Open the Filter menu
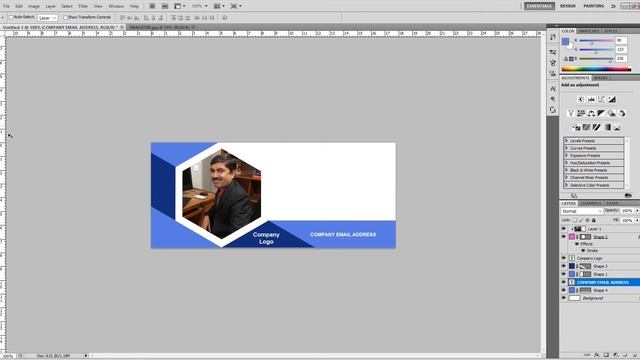 pyautogui.click(x=83, y=6)
